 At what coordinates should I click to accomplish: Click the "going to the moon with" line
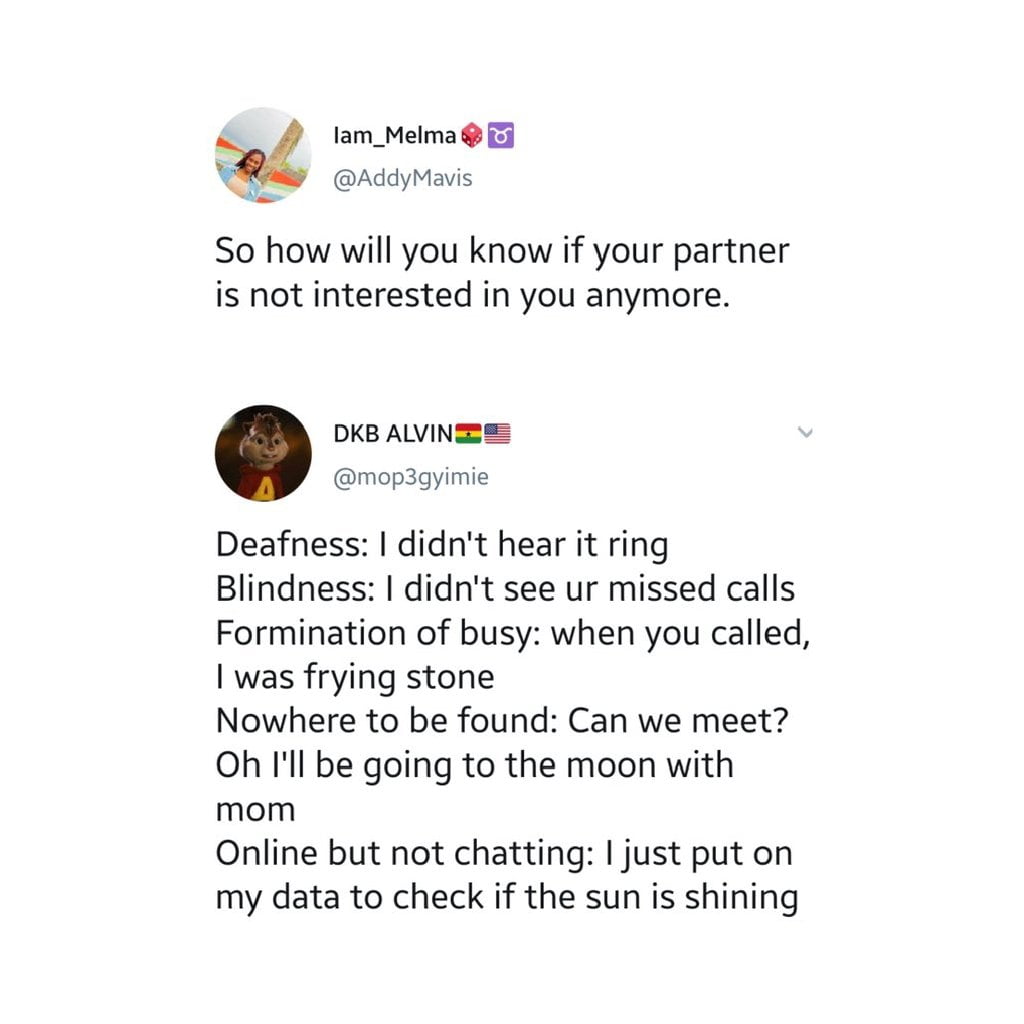(474, 766)
